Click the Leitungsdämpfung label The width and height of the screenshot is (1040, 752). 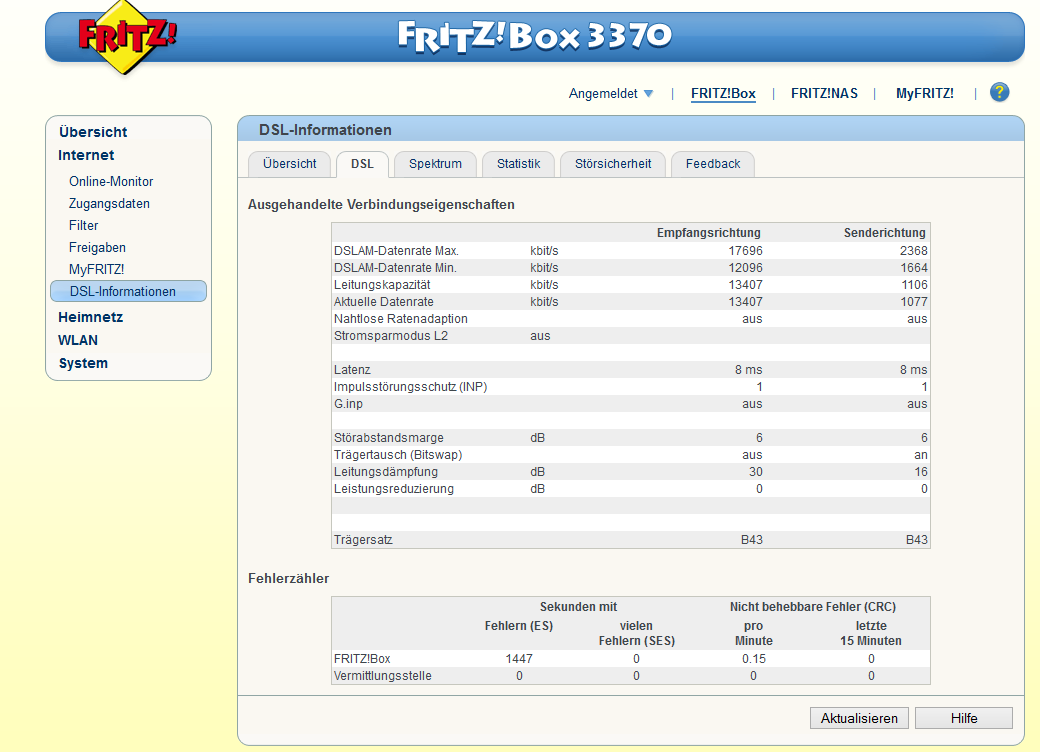coord(385,471)
